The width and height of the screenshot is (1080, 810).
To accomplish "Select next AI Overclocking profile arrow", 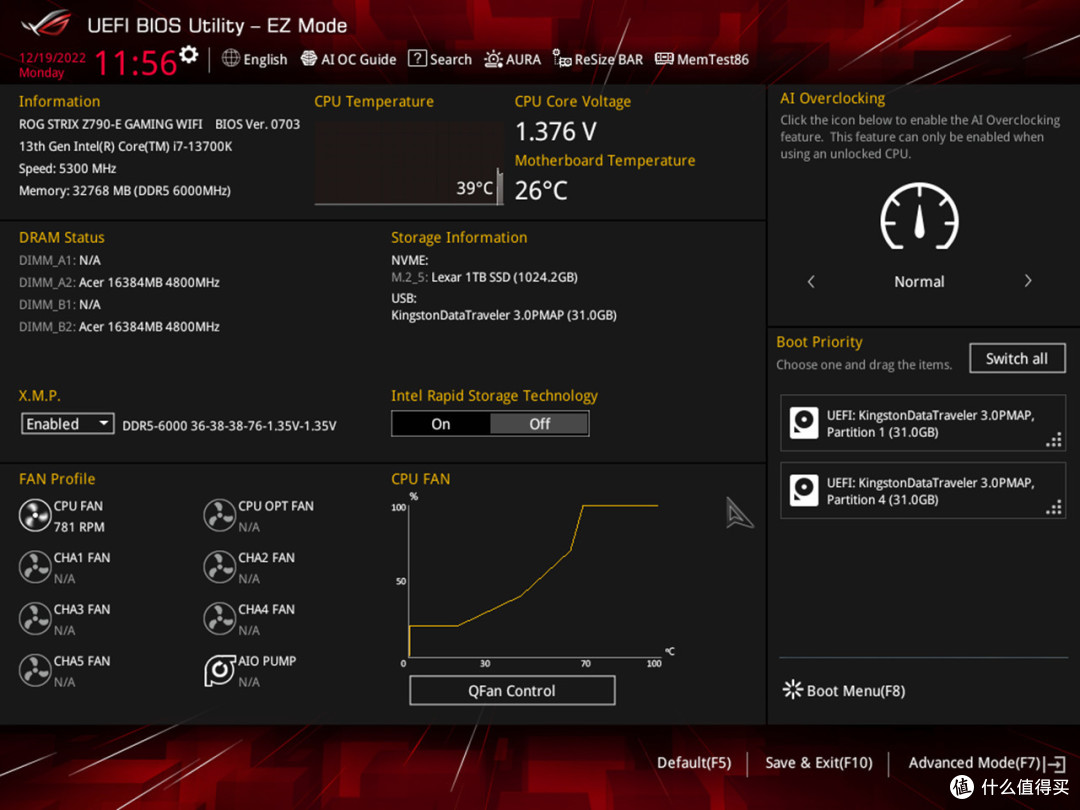I will coord(1028,281).
